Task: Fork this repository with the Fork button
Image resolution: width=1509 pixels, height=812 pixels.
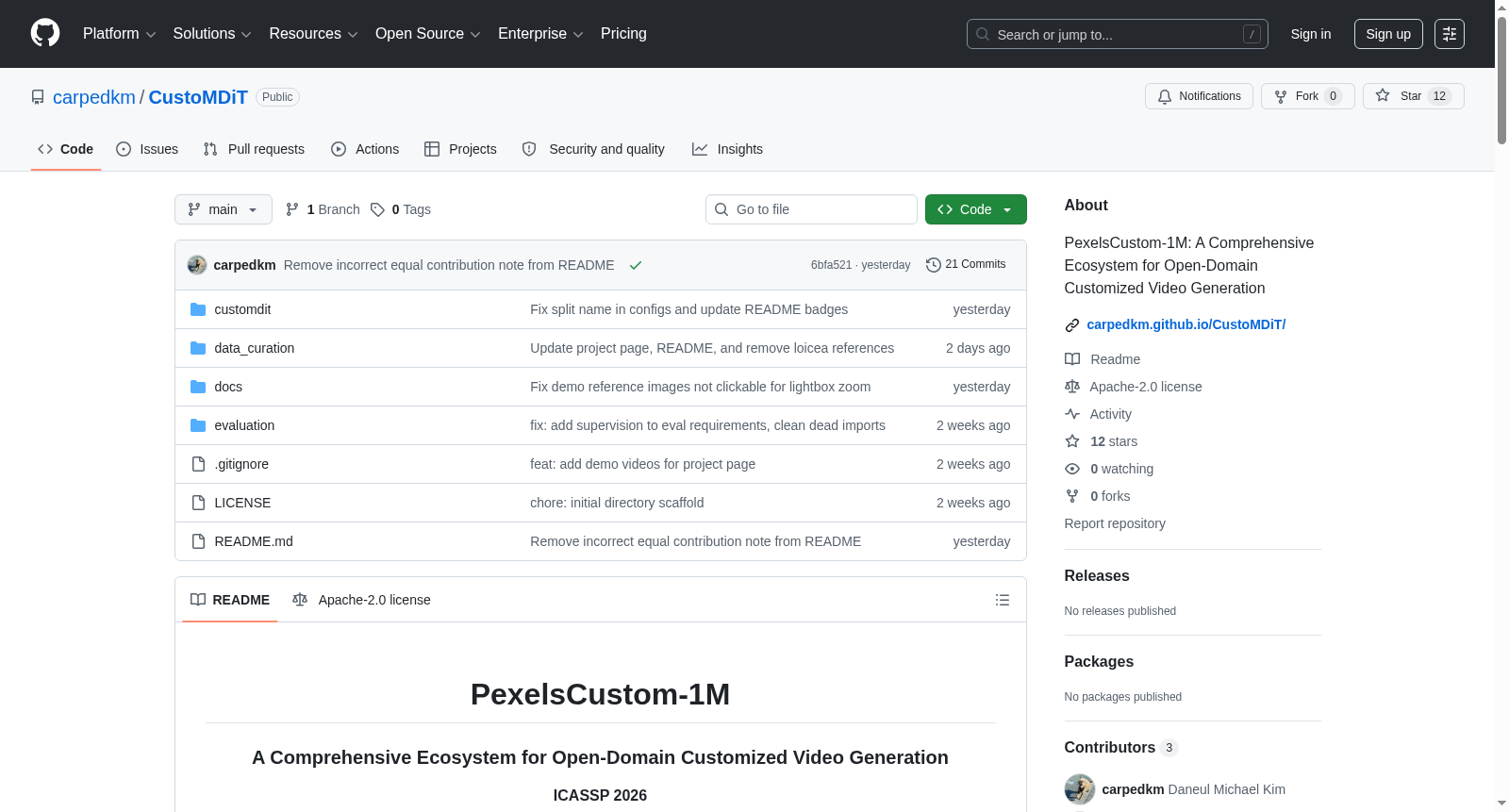Action: pos(1308,96)
